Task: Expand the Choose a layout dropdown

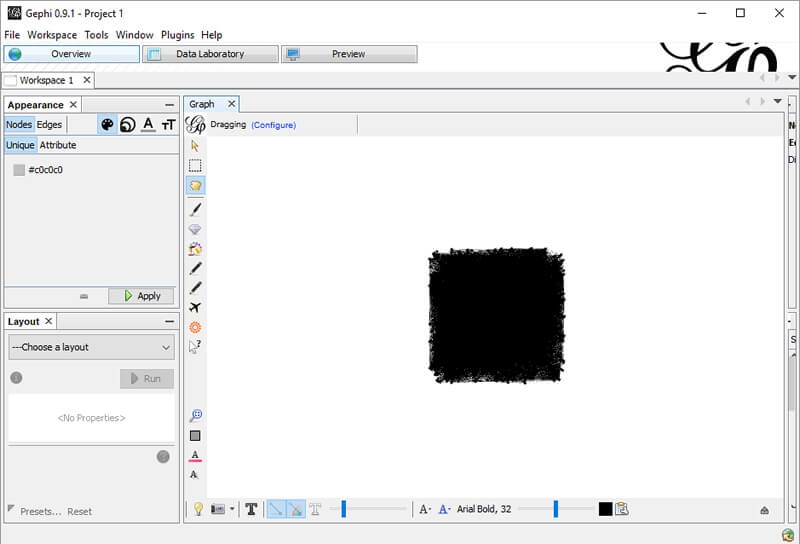Action: click(91, 347)
